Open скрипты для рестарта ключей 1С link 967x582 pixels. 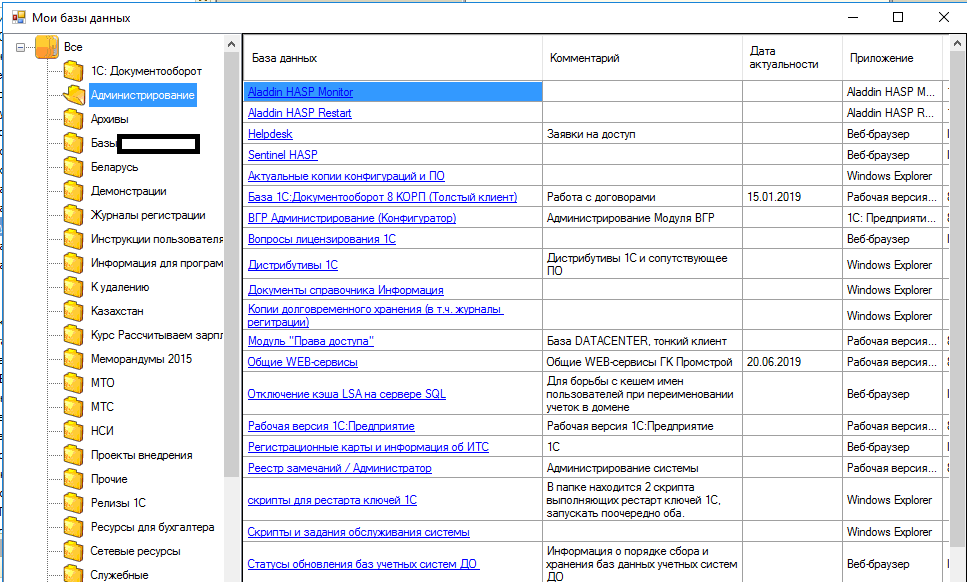pyautogui.click(x=332, y=500)
